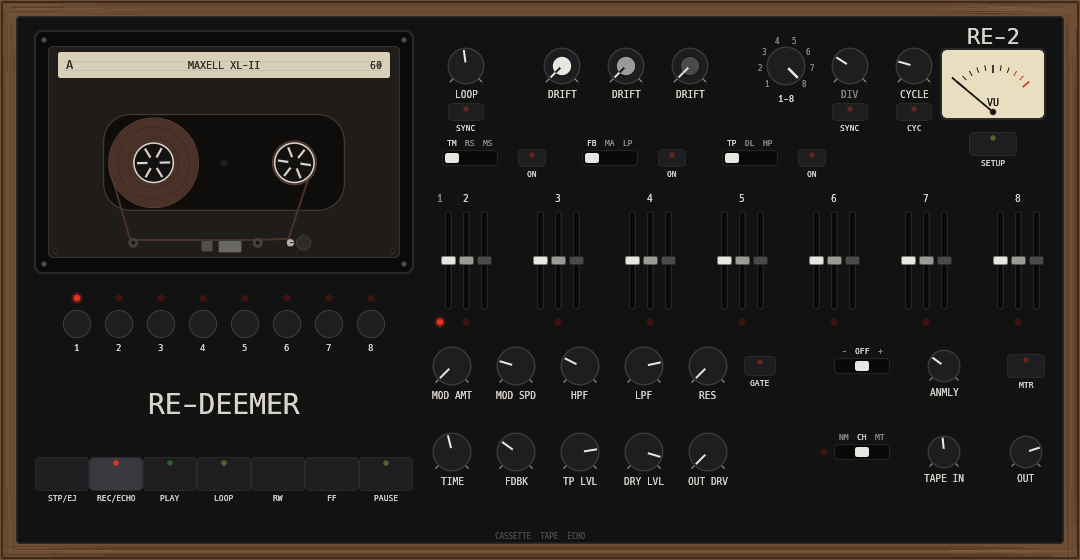Click the REC/ECHO transport button
The height and width of the screenshot is (560, 1080).
click(116, 474)
